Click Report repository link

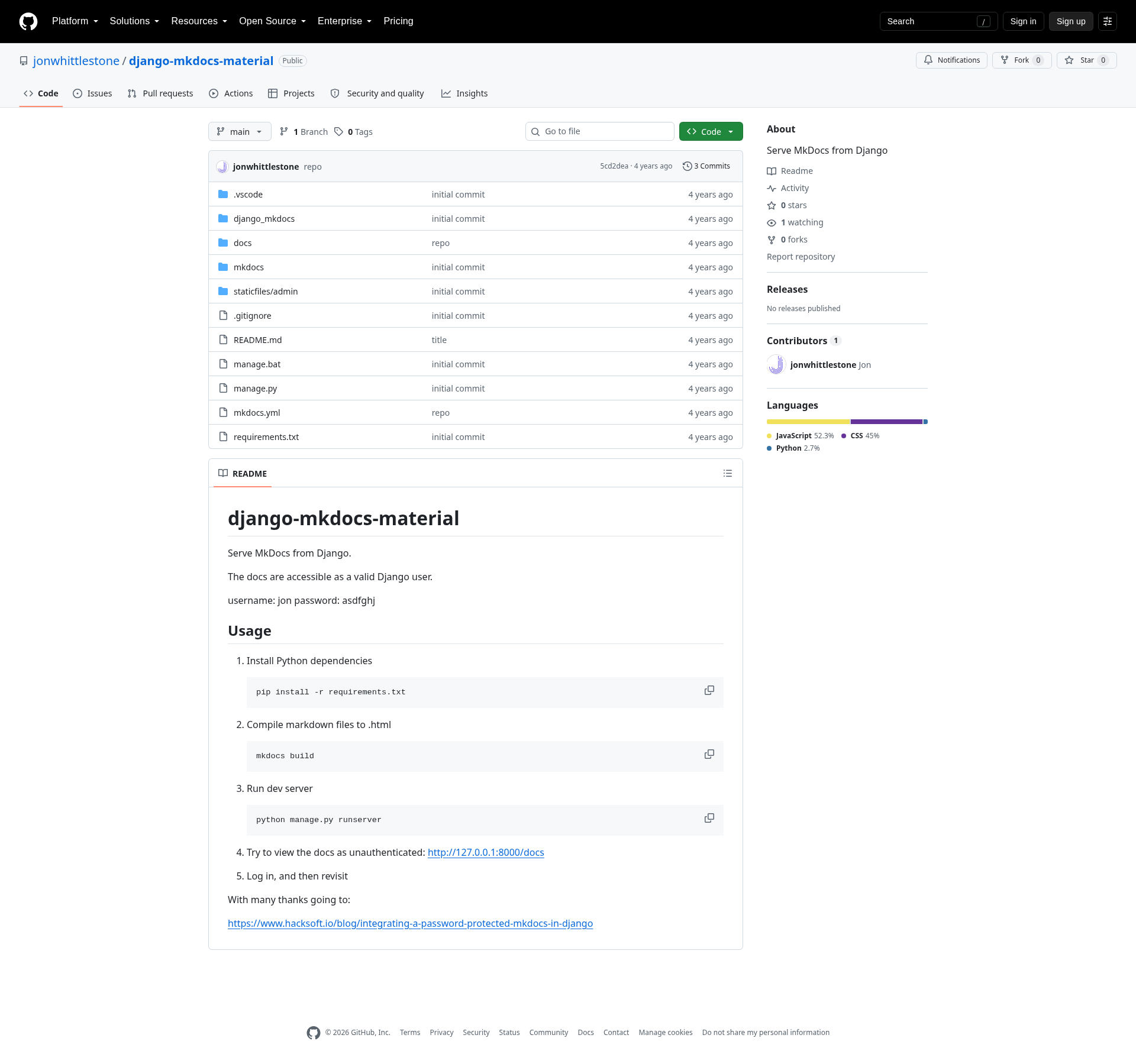coord(801,257)
